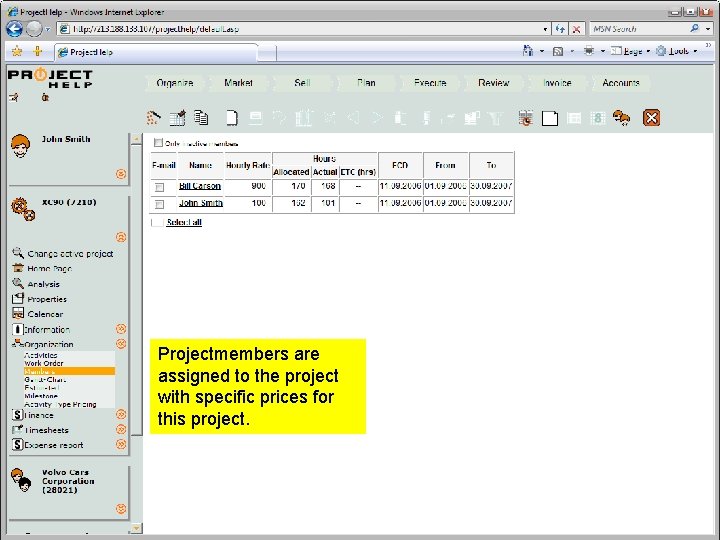Viewport: 720px width, 540px height.
Task: Open the Accounts menu
Action: pyautogui.click(x=621, y=83)
